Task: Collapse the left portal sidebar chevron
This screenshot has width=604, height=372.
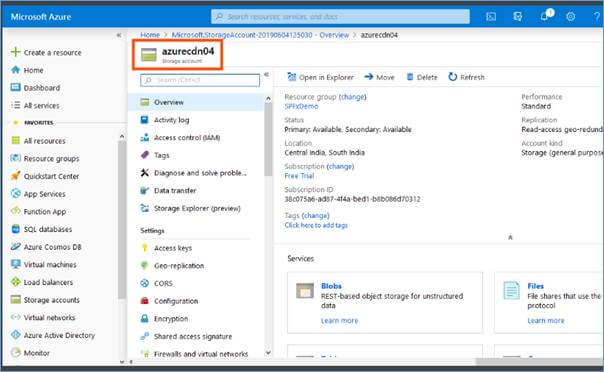Action: point(119,35)
